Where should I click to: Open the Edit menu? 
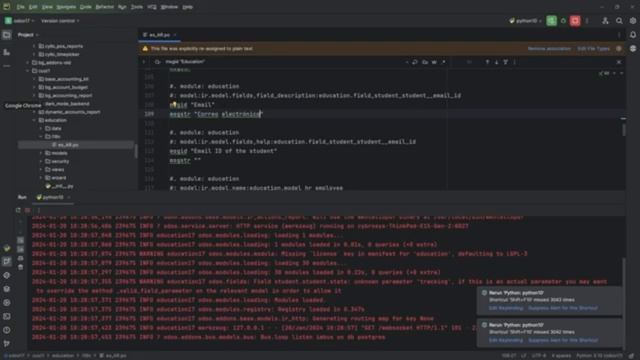[x=33, y=7]
